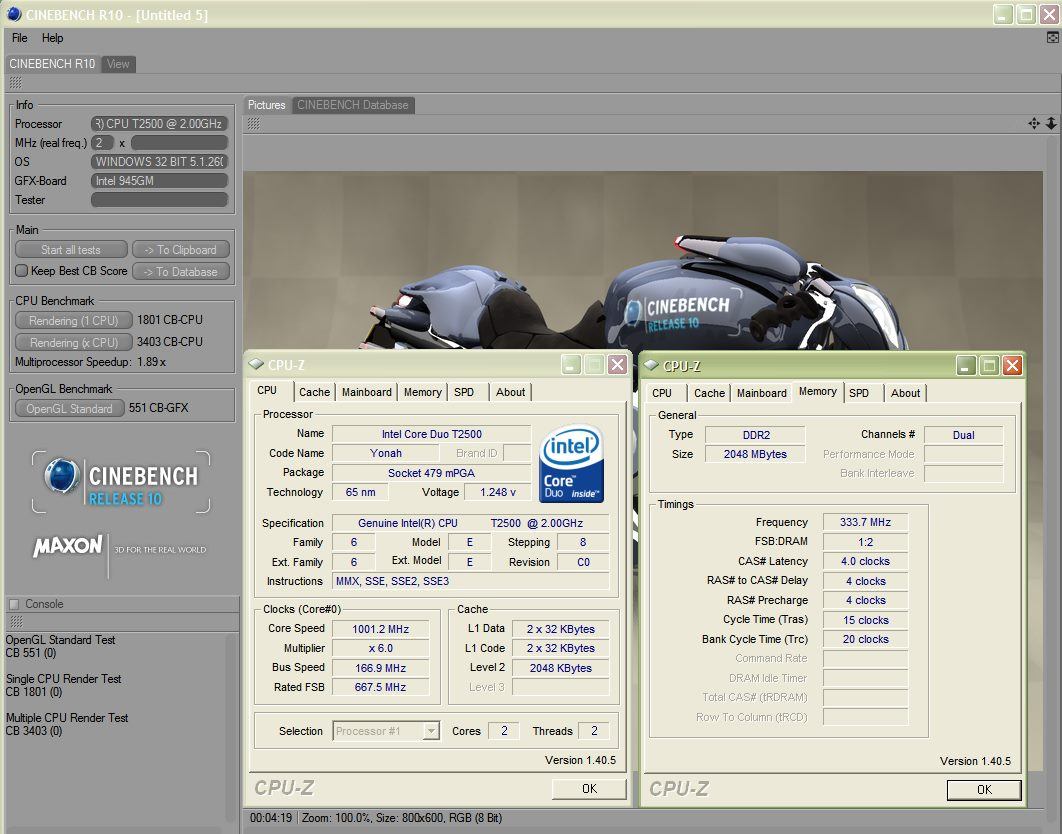The height and width of the screenshot is (834, 1062).
Task: Click the Start all tests button
Action: point(71,250)
